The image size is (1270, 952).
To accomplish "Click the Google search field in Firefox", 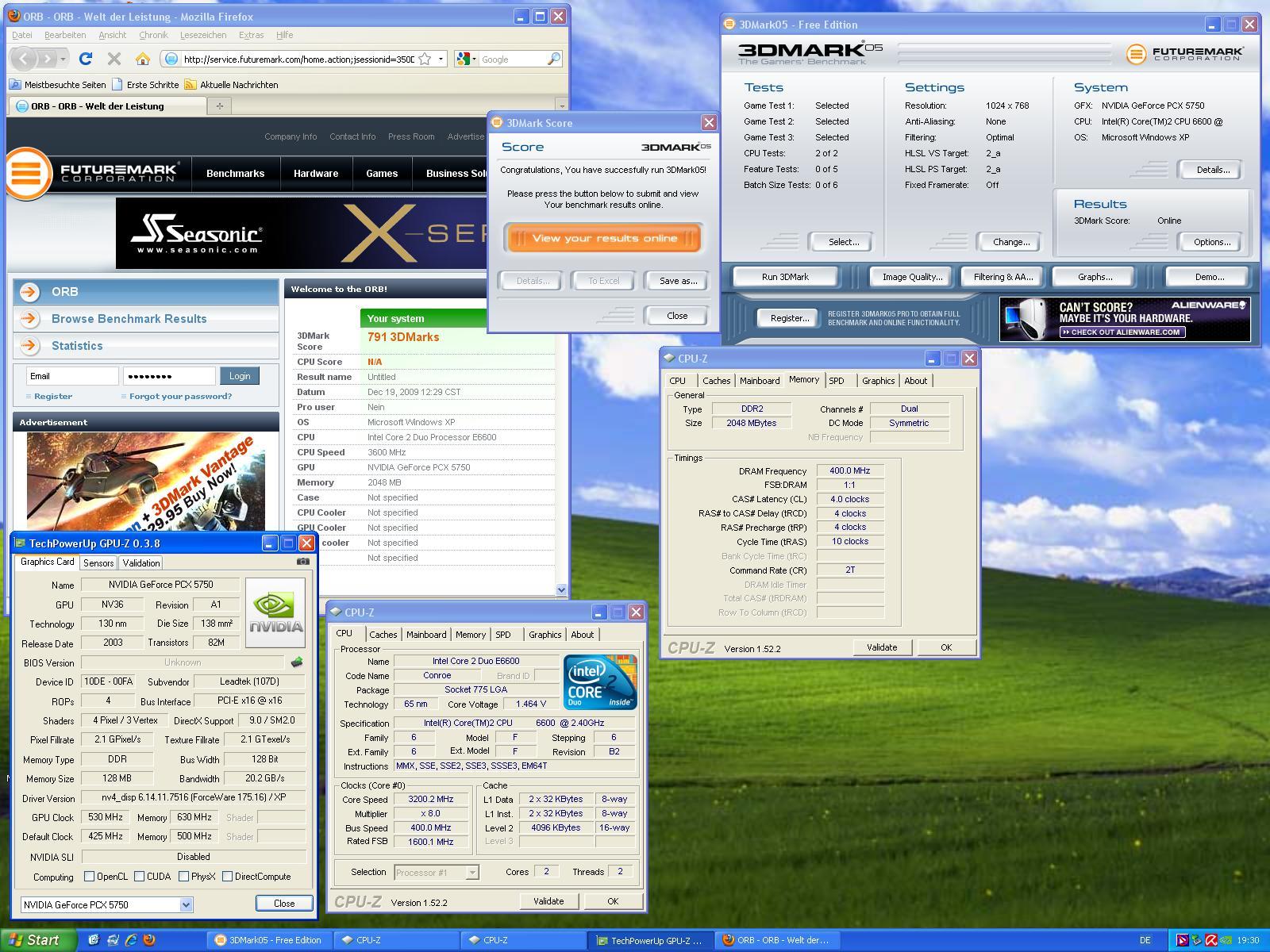I will 512,59.
